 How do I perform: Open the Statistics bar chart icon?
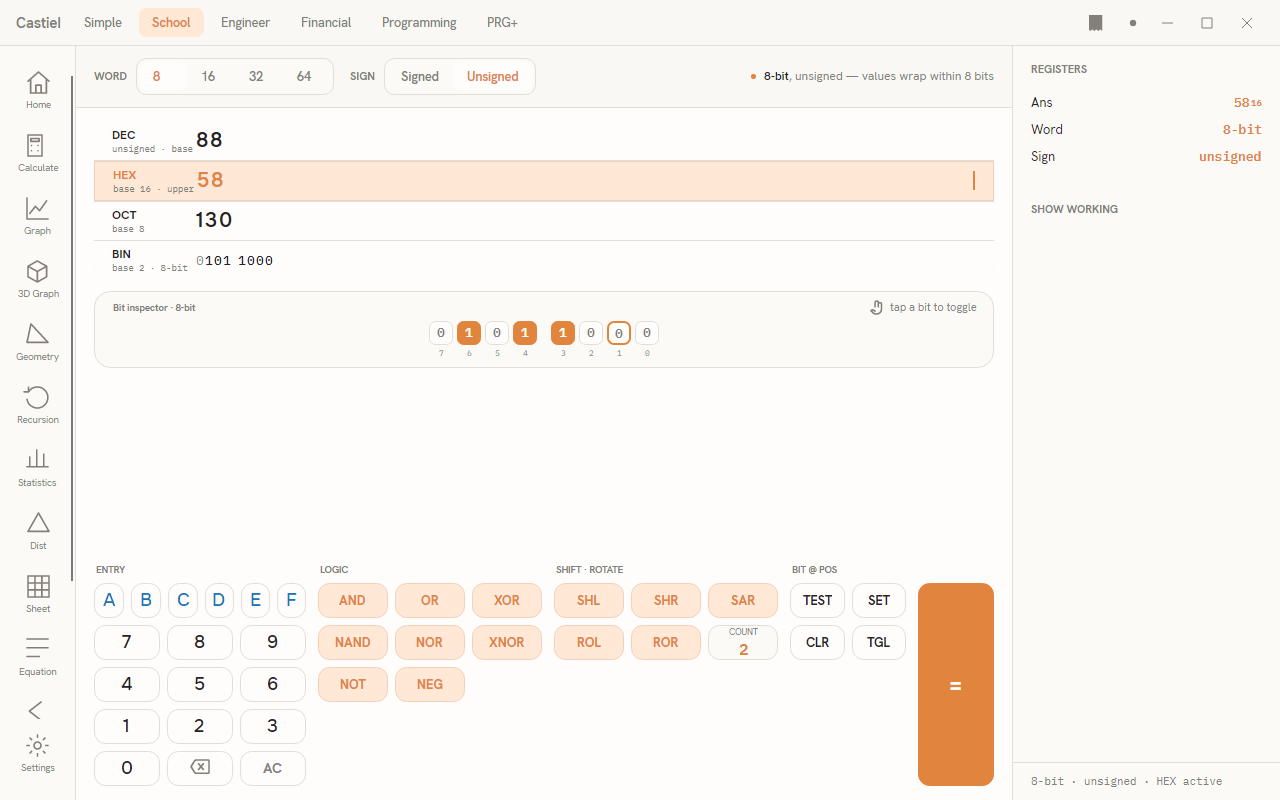38,467
